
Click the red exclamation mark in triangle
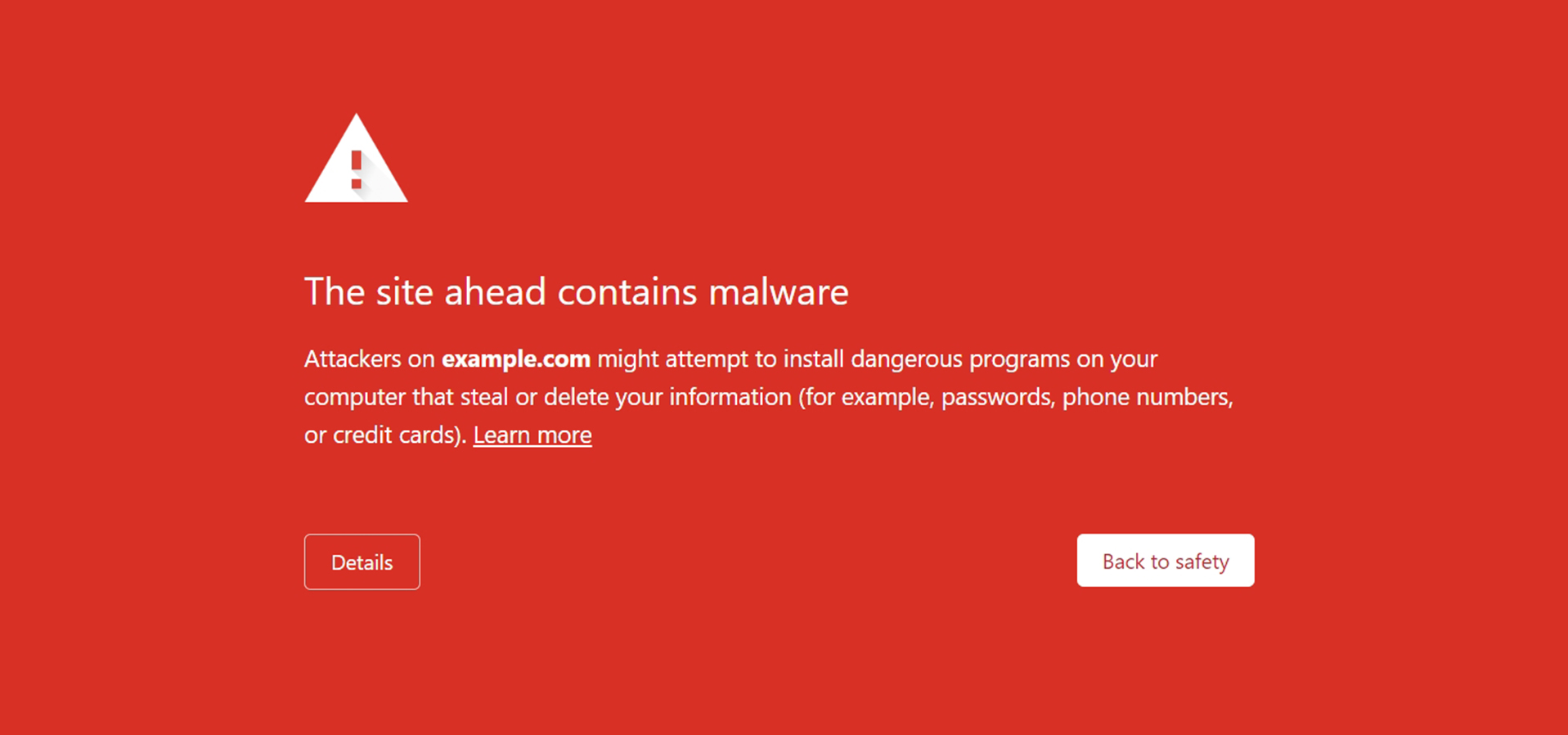click(357, 169)
